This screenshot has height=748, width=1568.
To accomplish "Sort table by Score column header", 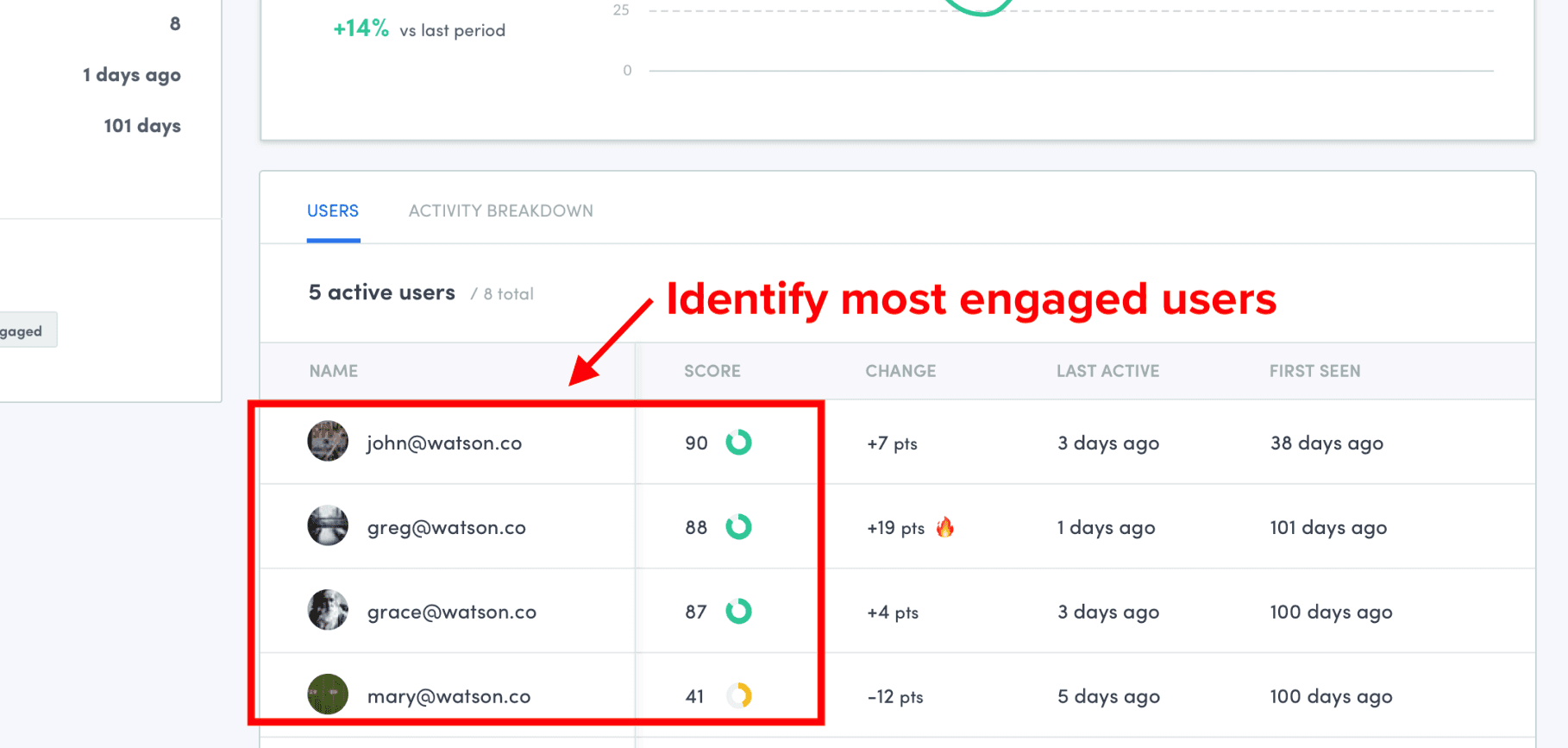I will [x=712, y=371].
